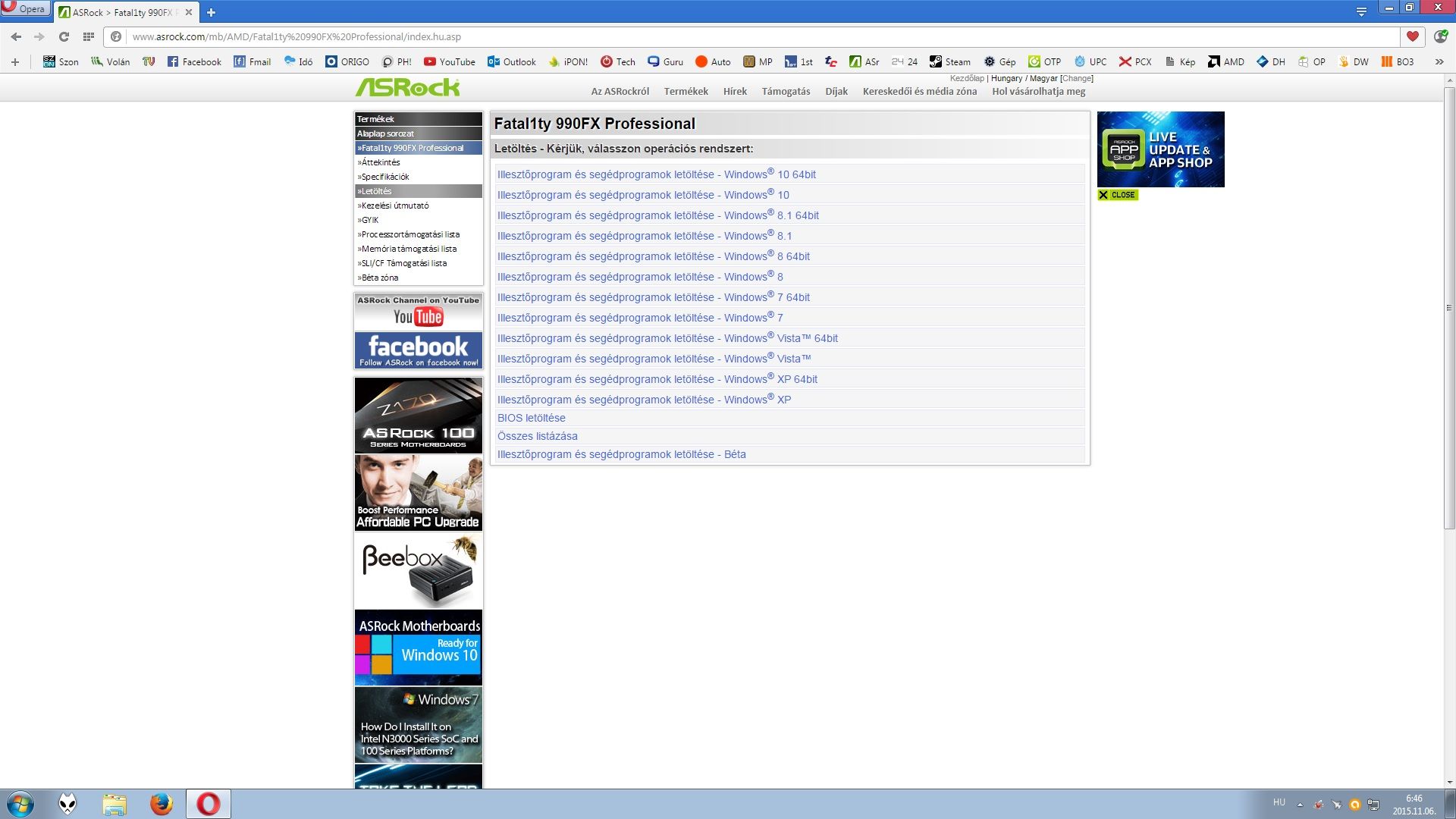Viewport: 1456px width, 819px height.
Task: Click the Összes listázása link
Action: coord(537,436)
